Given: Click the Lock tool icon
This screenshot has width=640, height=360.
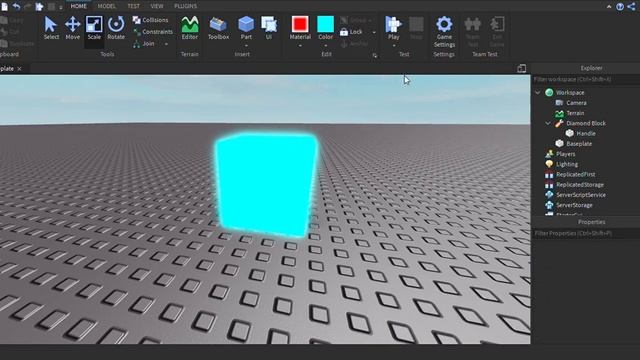Looking at the screenshot, I should tap(344, 32).
